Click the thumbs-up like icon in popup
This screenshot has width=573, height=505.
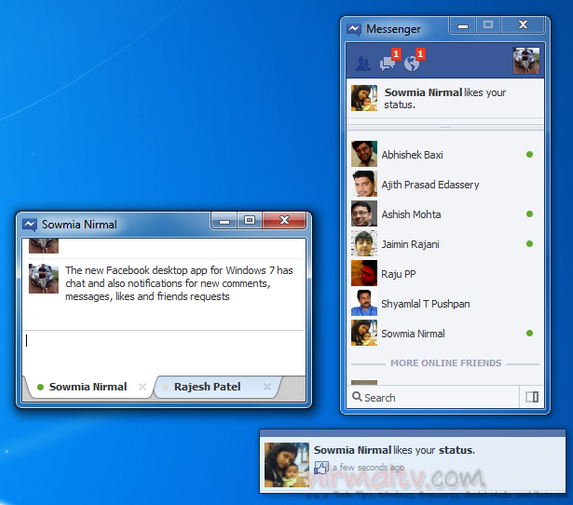coord(321,467)
